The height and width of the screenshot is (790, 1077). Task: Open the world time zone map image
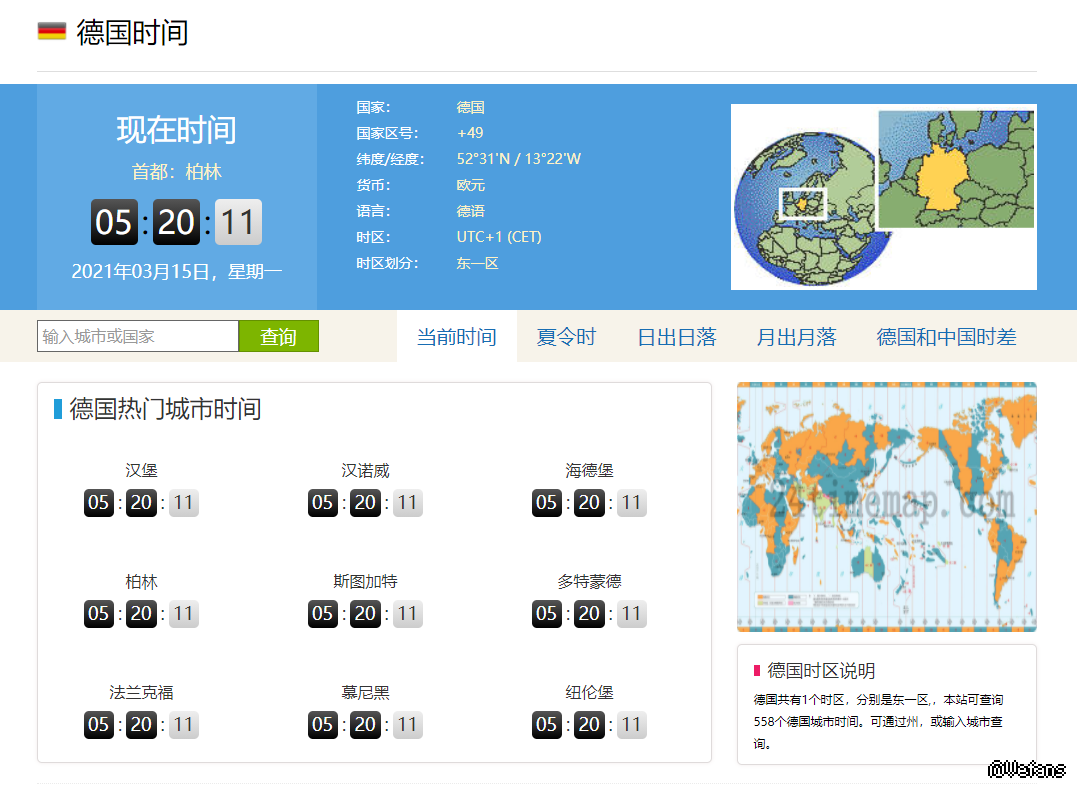886,507
